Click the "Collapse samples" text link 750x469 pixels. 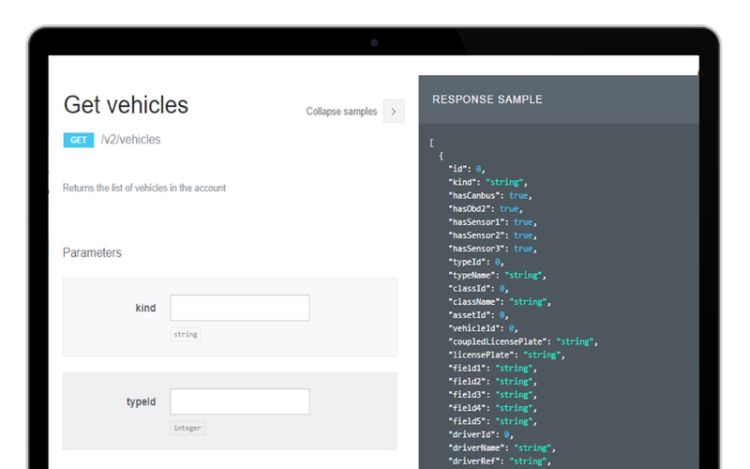(341, 111)
